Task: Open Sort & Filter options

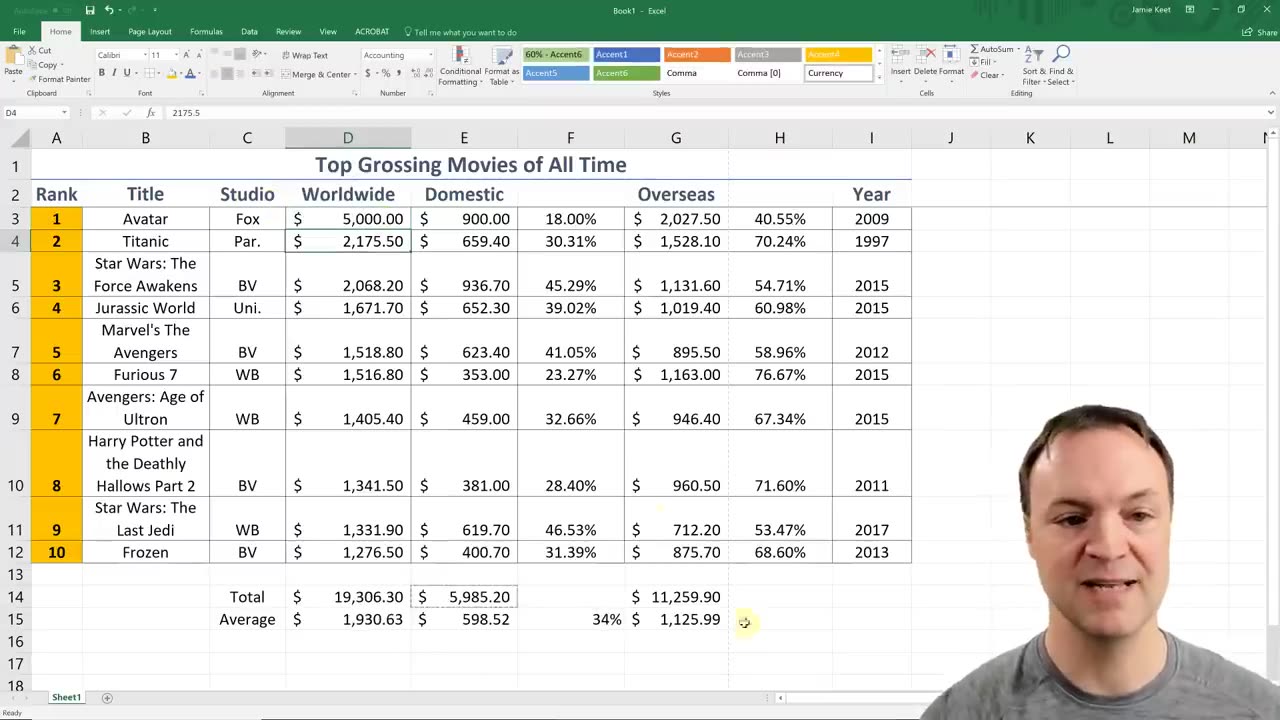Action: click(x=1034, y=65)
